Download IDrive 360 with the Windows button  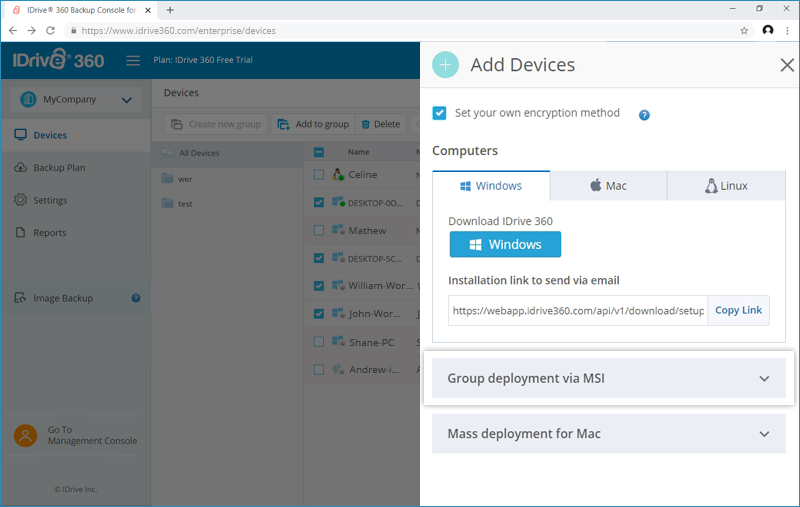pyautogui.click(x=505, y=244)
